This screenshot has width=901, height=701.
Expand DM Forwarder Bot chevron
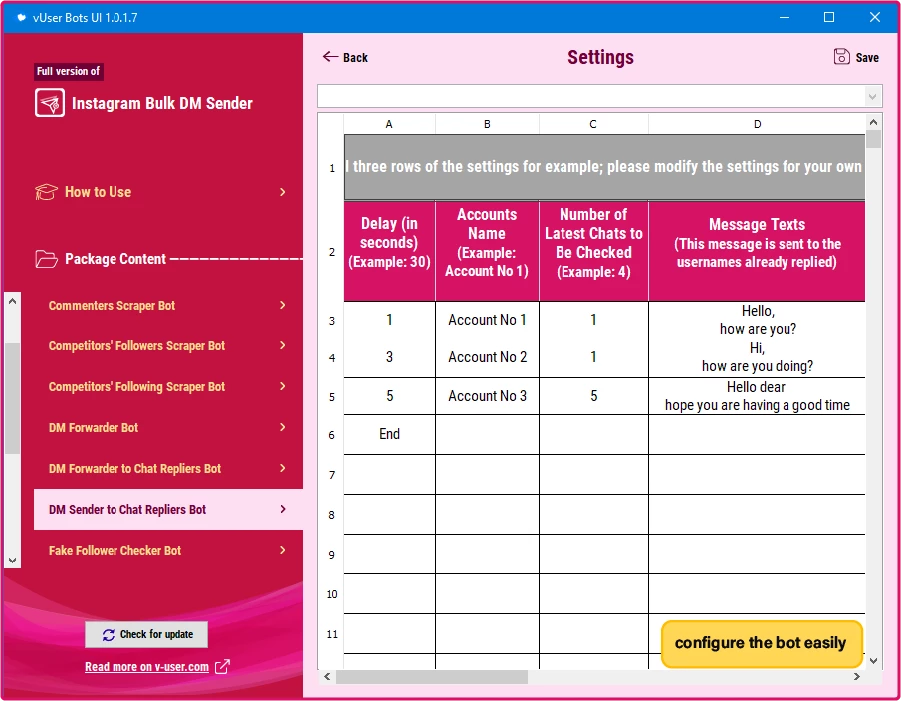283,427
